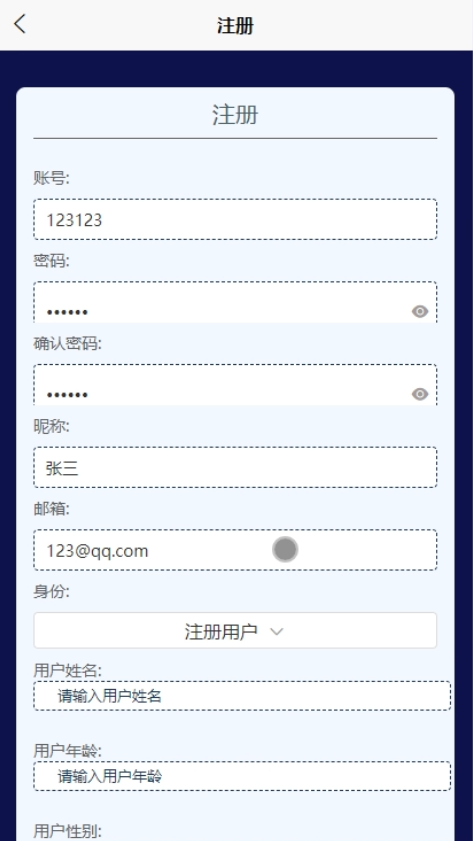The width and height of the screenshot is (473, 841).
Task: Click the 请输入用户姓名 input box
Action: click(x=242, y=696)
